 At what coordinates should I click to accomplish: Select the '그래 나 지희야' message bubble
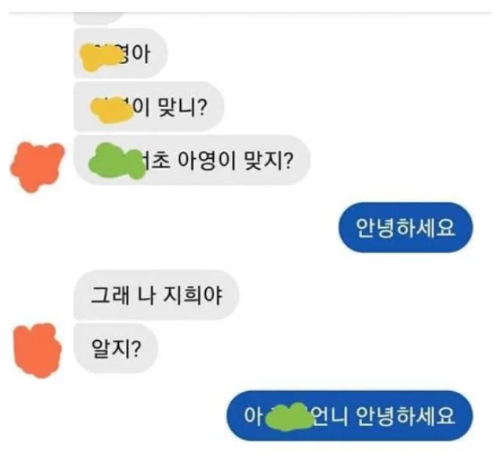click(156, 295)
